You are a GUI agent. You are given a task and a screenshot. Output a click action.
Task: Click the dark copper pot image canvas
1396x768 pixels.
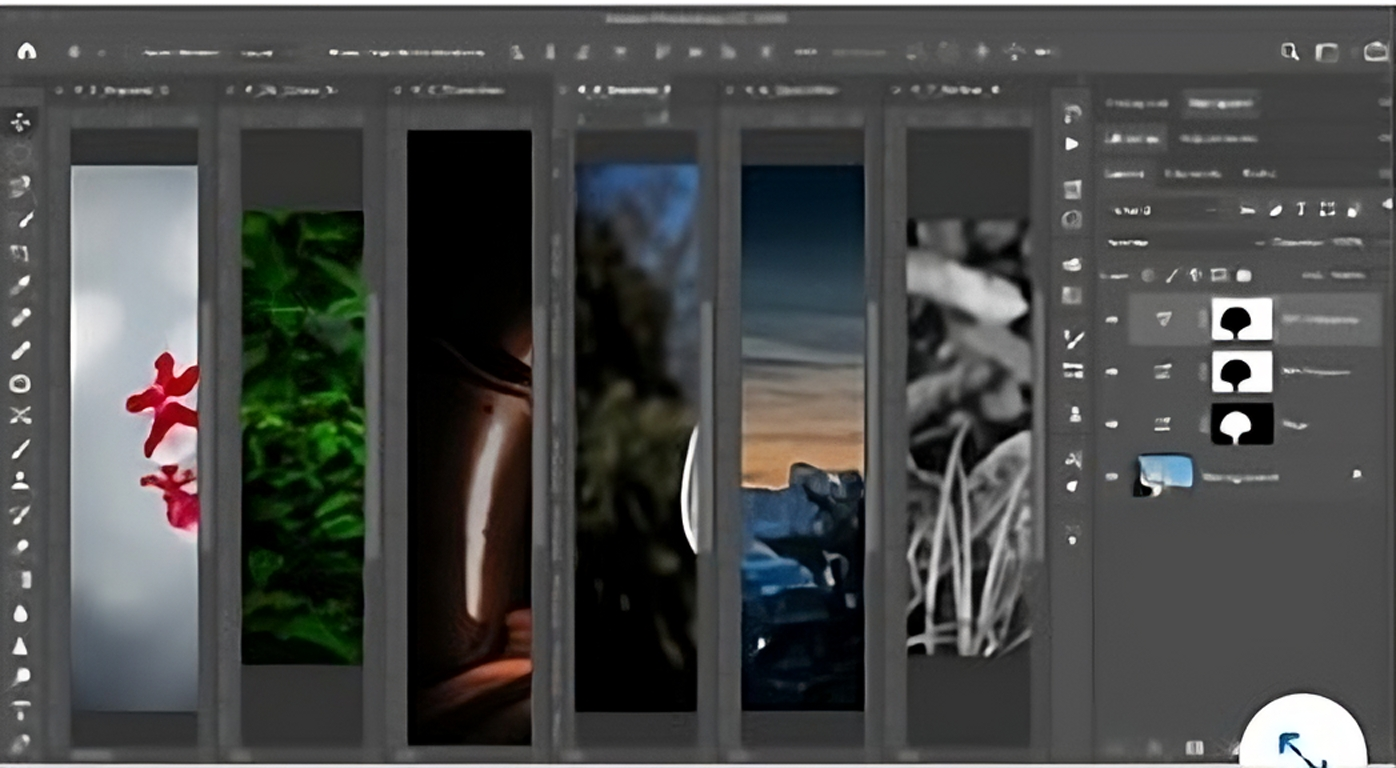[469, 437]
